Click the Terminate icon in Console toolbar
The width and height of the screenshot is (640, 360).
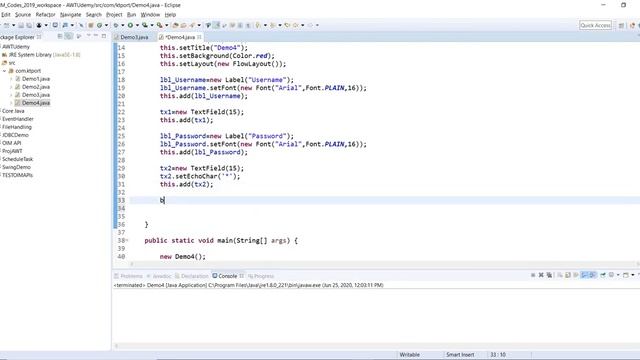point(533,275)
